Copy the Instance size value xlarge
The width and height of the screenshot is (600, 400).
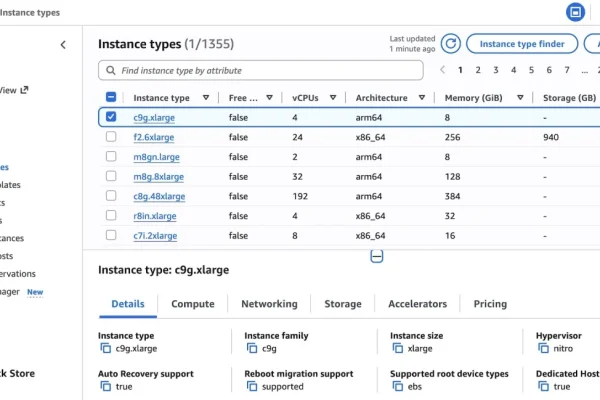coord(398,348)
